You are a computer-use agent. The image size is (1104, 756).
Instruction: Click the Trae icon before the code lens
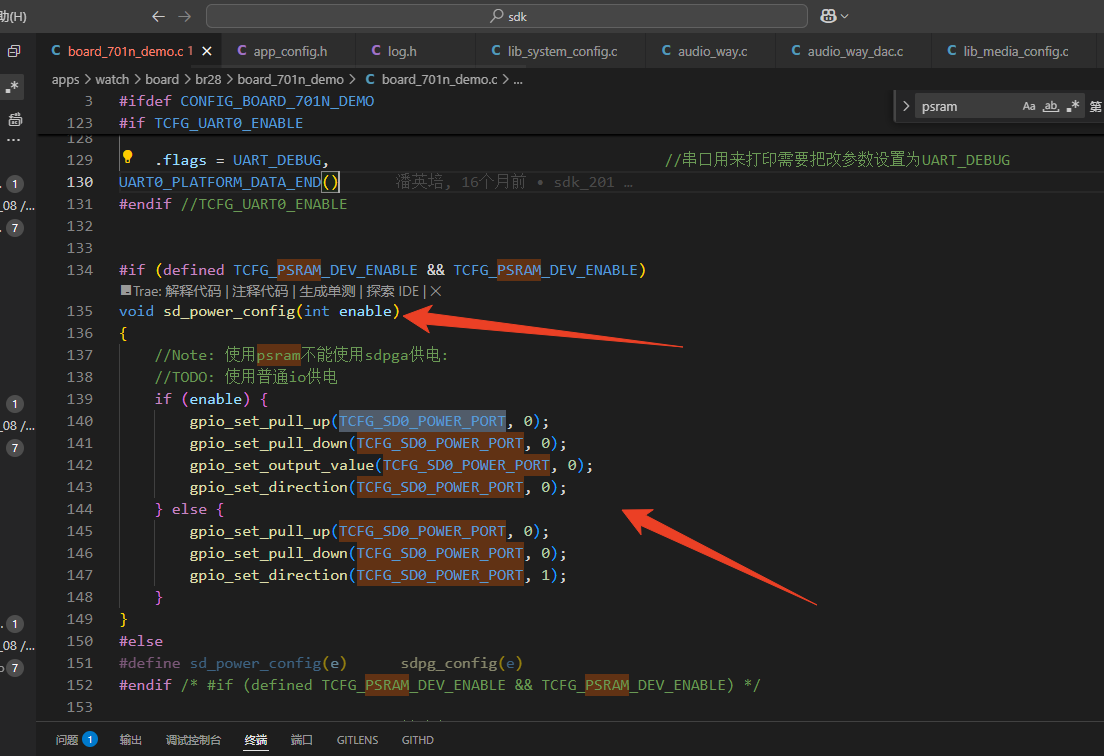[126, 290]
